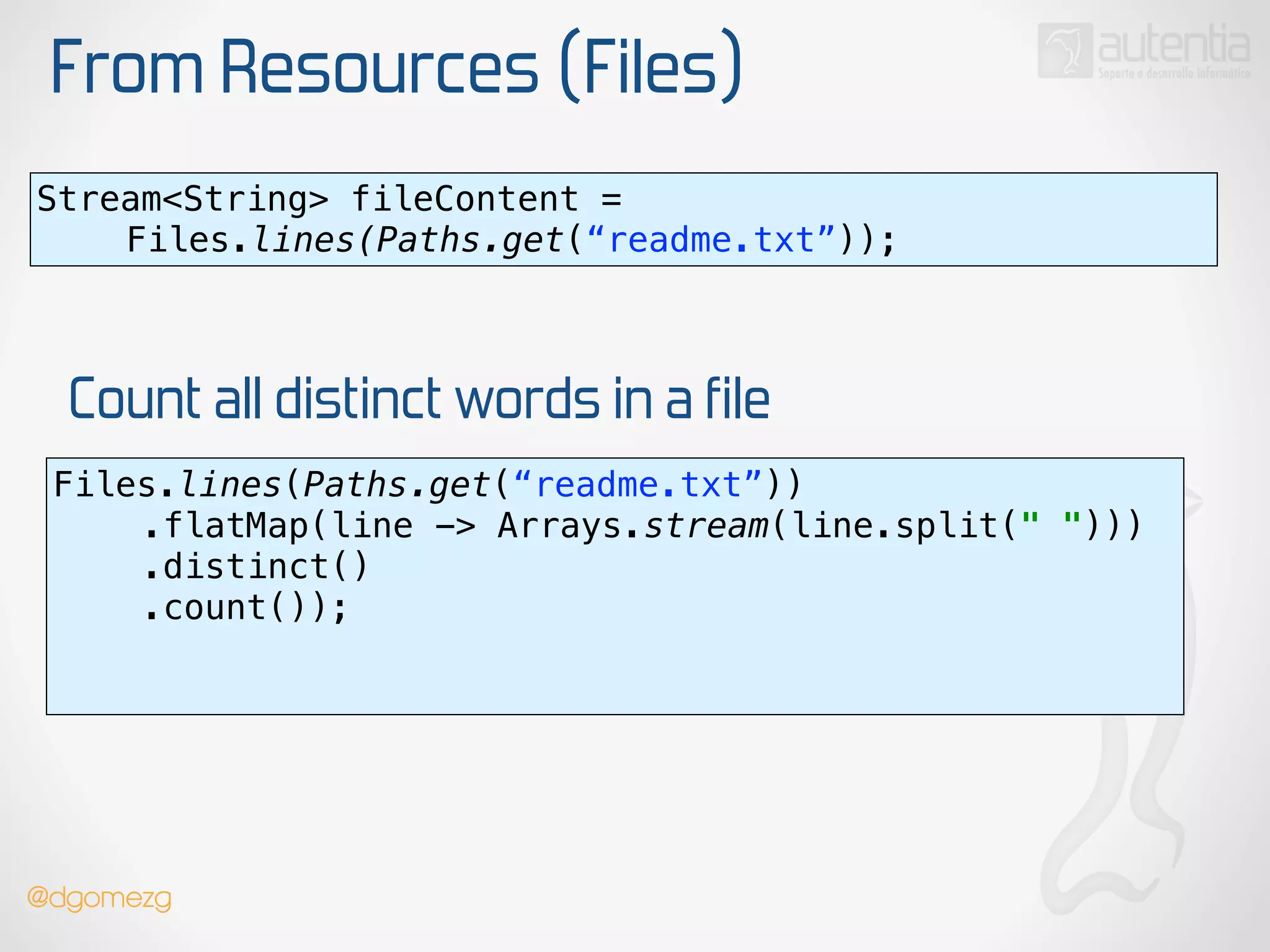Click 'Count all distinct words in a file' heading
1270x952 pixels.
coord(419,399)
